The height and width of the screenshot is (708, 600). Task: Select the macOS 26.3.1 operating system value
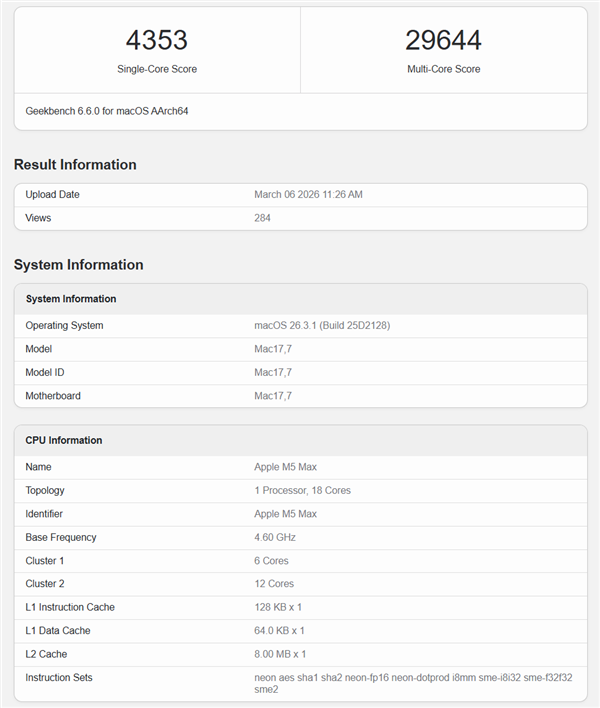point(331,326)
